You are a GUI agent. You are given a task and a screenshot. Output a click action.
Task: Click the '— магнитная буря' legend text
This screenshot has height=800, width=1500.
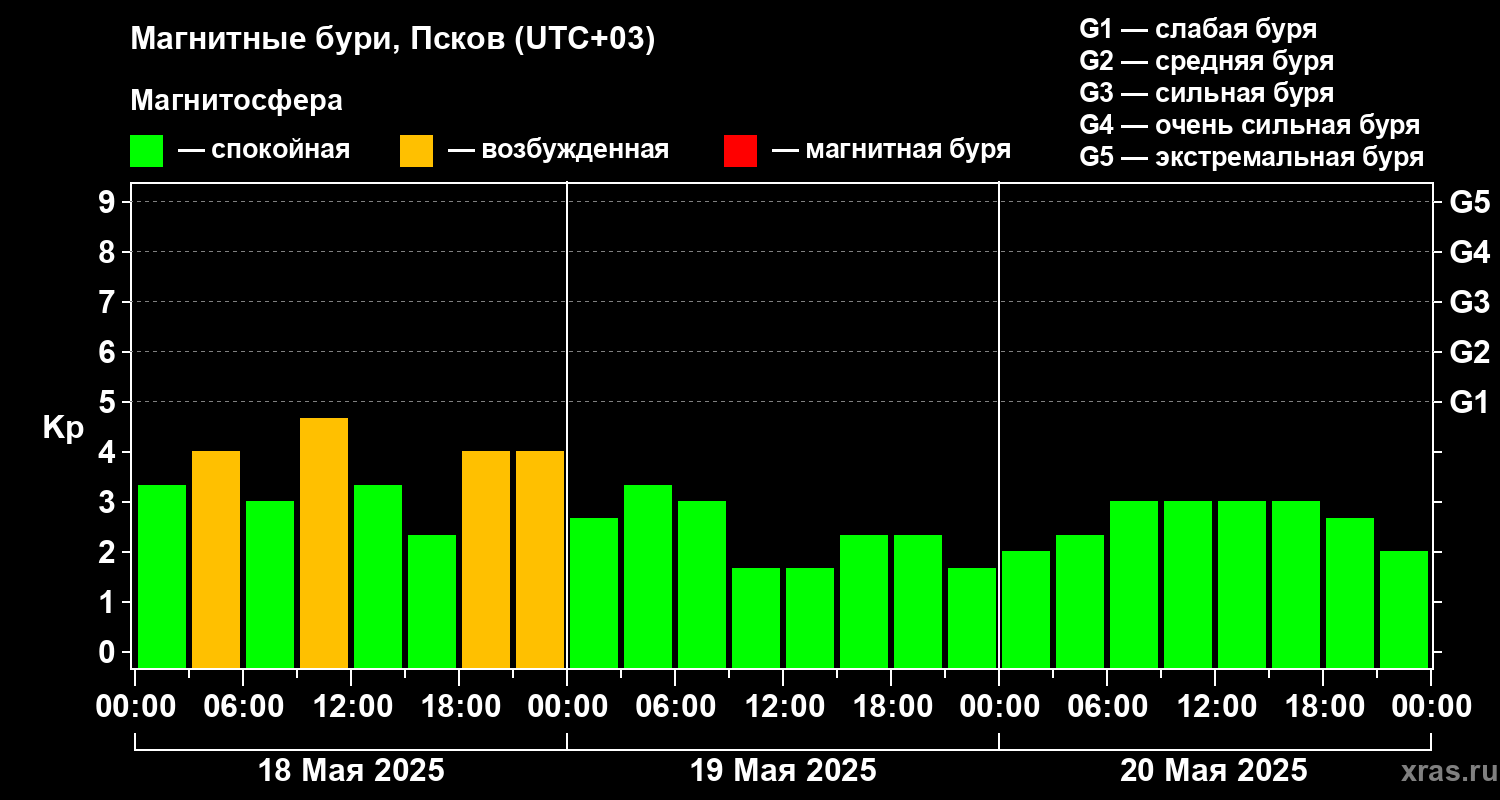pyautogui.click(x=891, y=150)
